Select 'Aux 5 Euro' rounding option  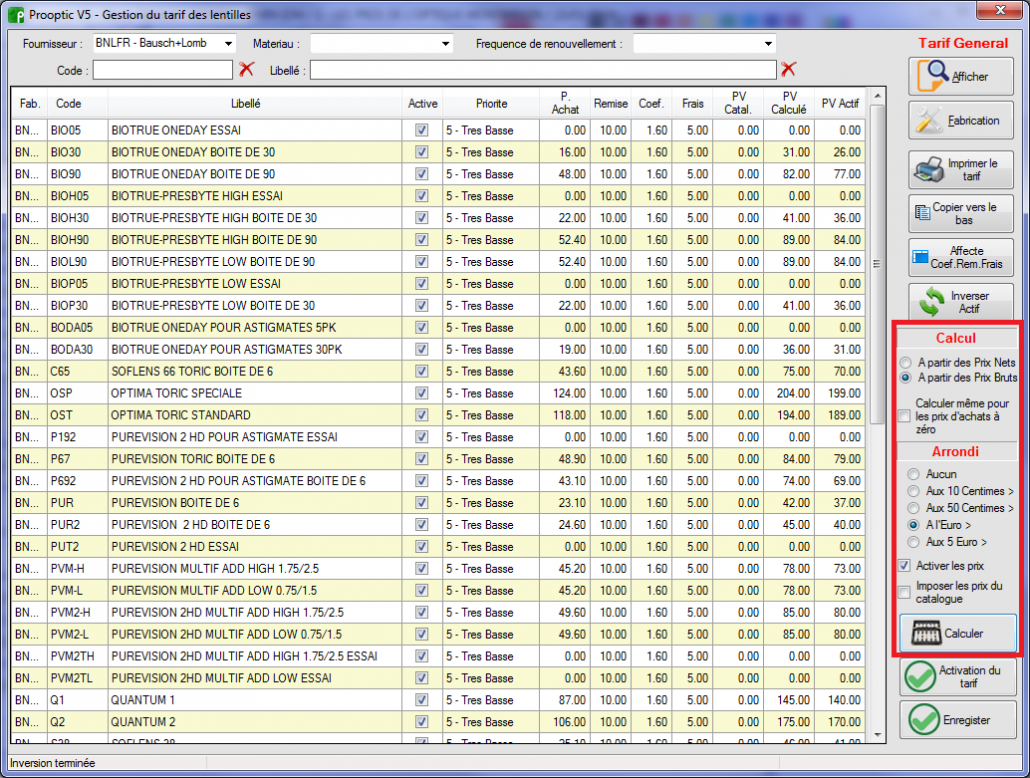[x=913, y=542]
